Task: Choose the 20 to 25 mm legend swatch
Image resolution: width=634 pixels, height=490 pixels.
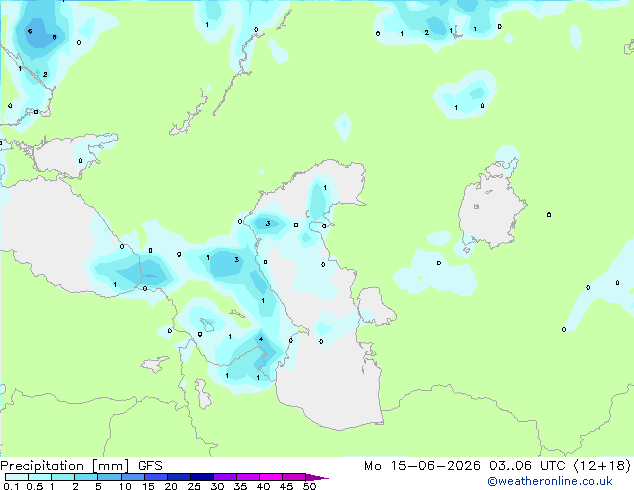Action: 178,477
